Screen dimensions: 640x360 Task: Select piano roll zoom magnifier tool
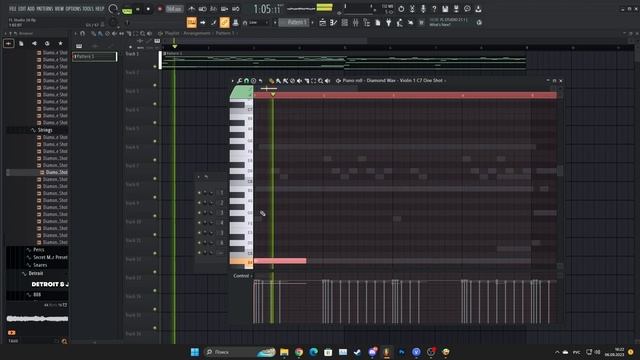coord(320,81)
